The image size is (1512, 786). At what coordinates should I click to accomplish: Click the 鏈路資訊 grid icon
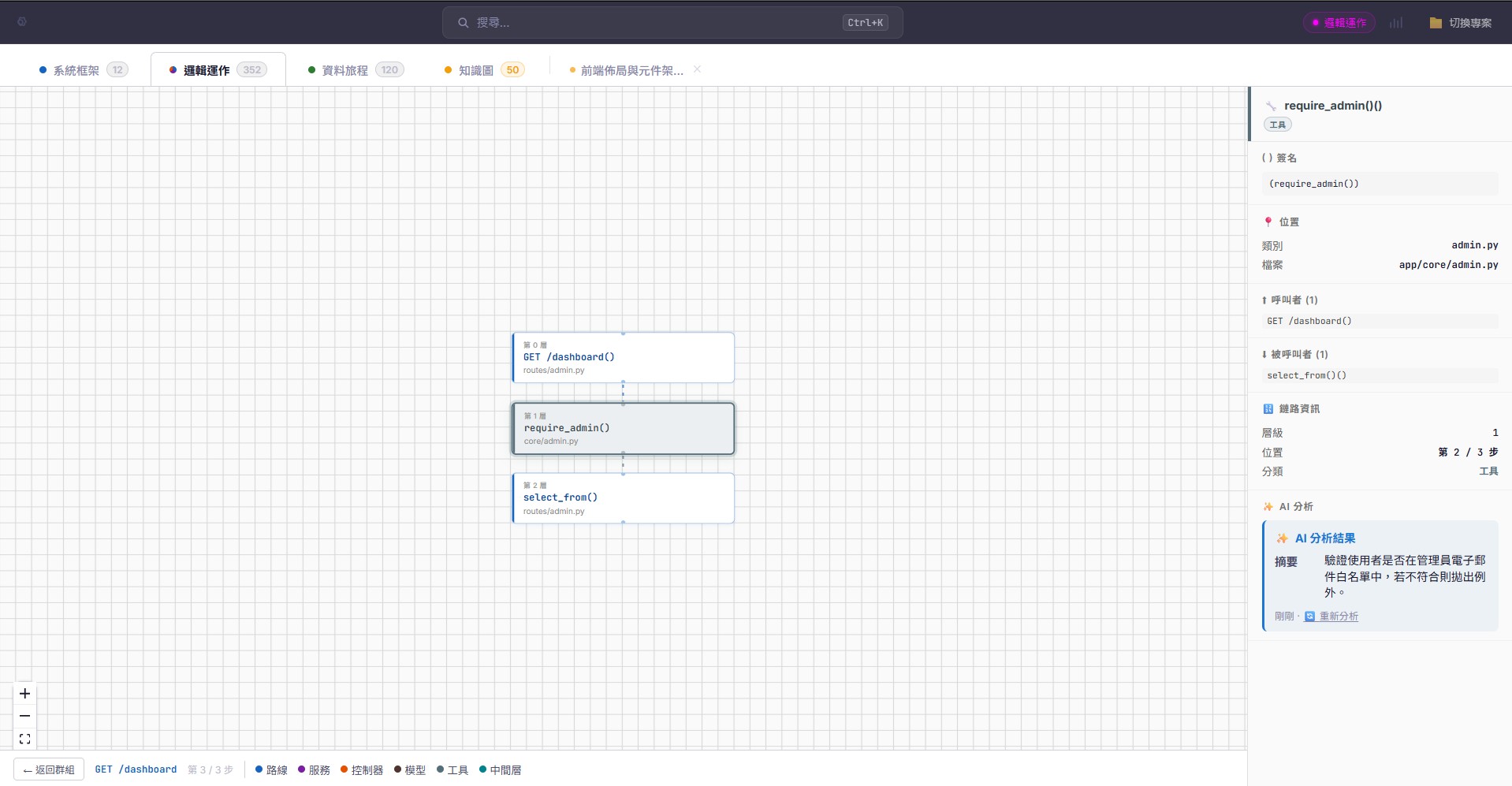pyautogui.click(x=1268, y=409)
